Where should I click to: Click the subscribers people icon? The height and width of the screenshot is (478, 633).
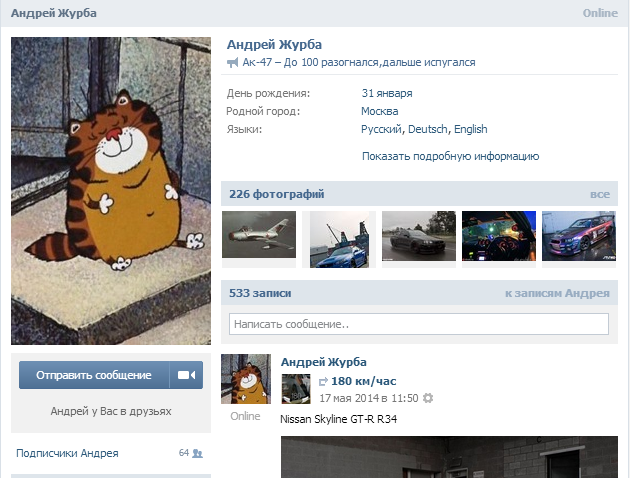click(x=197, y=453)
